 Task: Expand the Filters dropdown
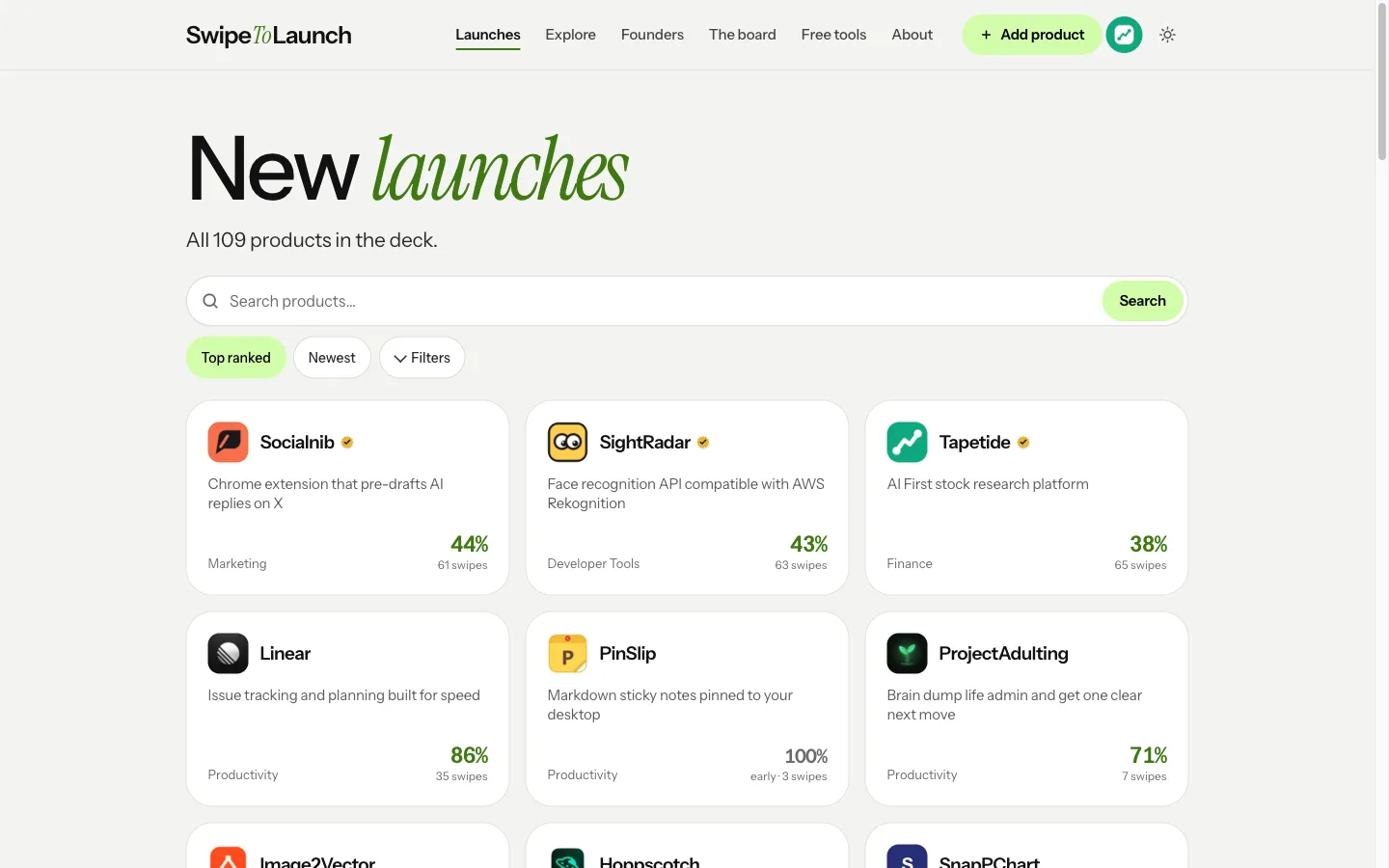click(x=422, y=358)
